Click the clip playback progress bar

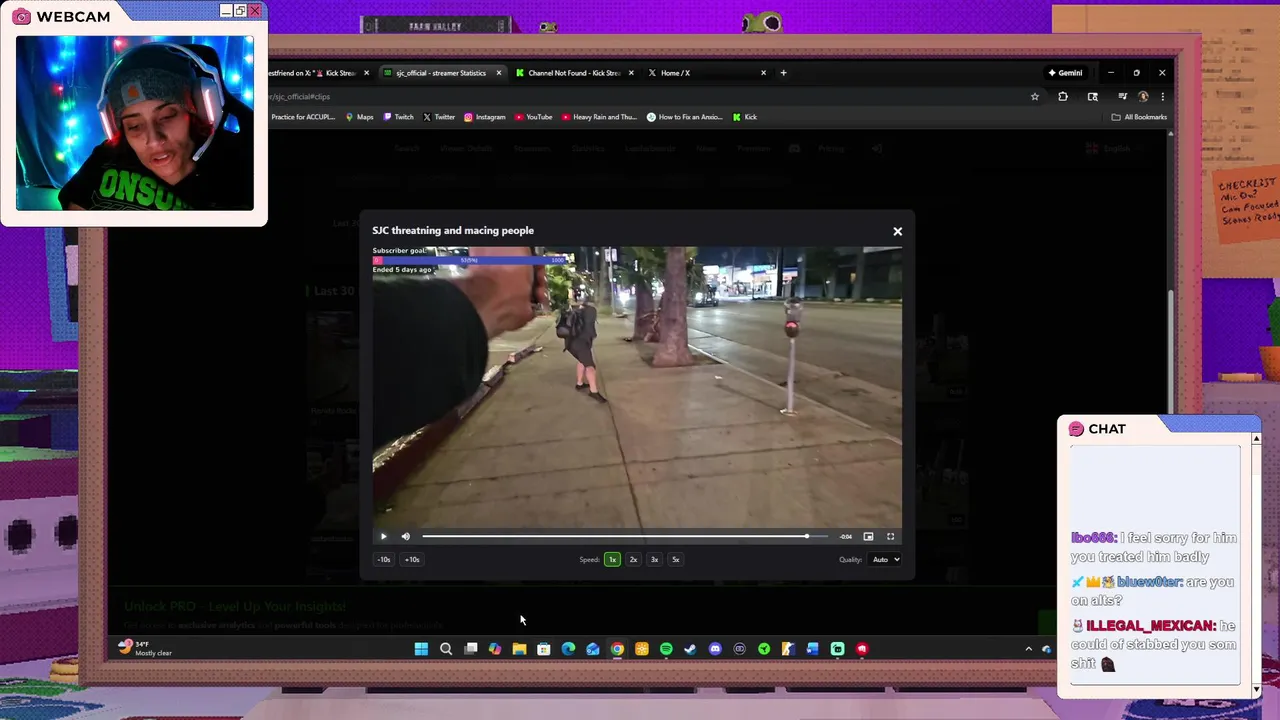pyautogui.click(x=625, y=536)
